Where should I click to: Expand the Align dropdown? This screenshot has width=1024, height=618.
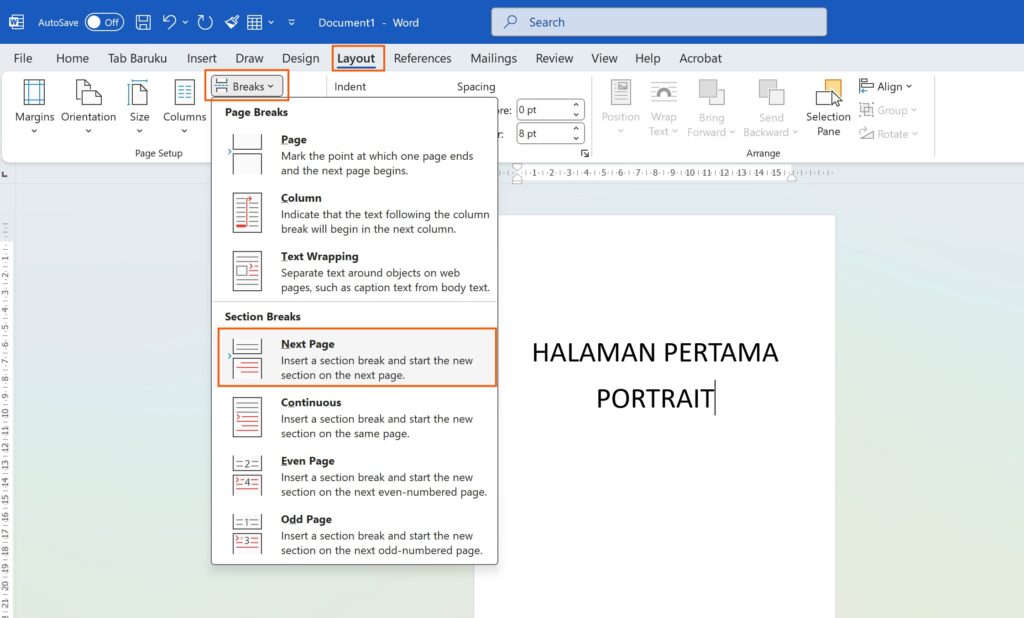tap(887, 86)
